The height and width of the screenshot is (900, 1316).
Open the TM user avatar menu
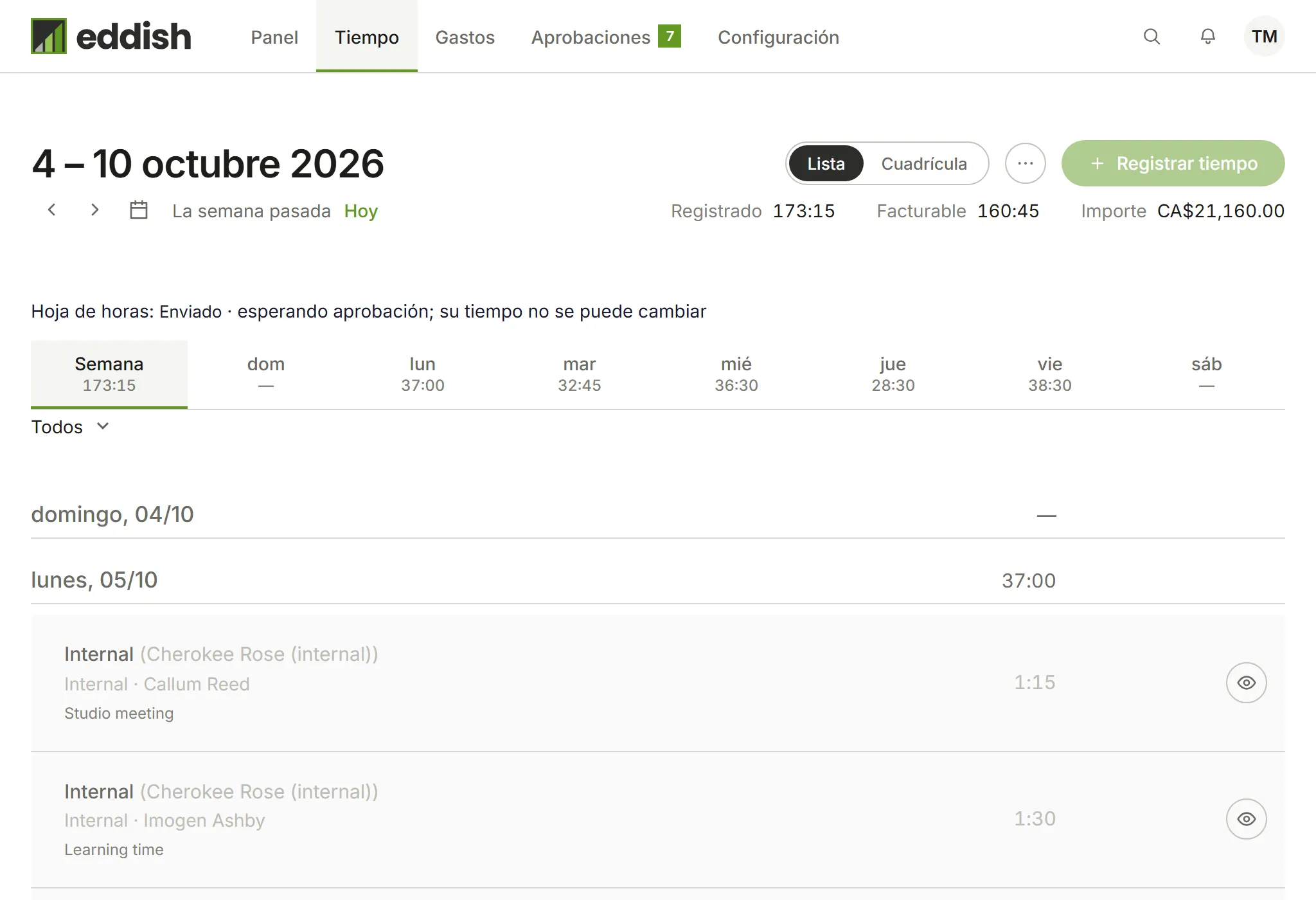coord(1265,37)
